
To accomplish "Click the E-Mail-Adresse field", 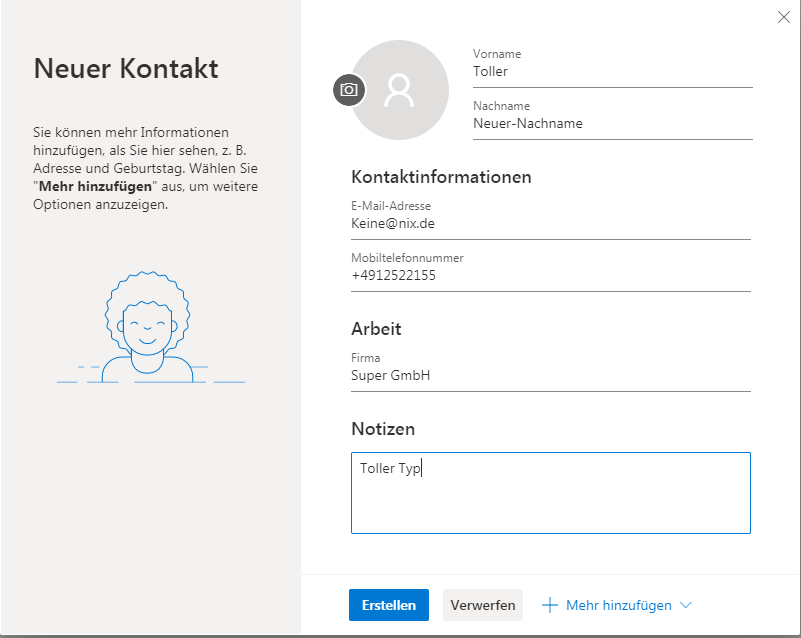I will 550,224.
